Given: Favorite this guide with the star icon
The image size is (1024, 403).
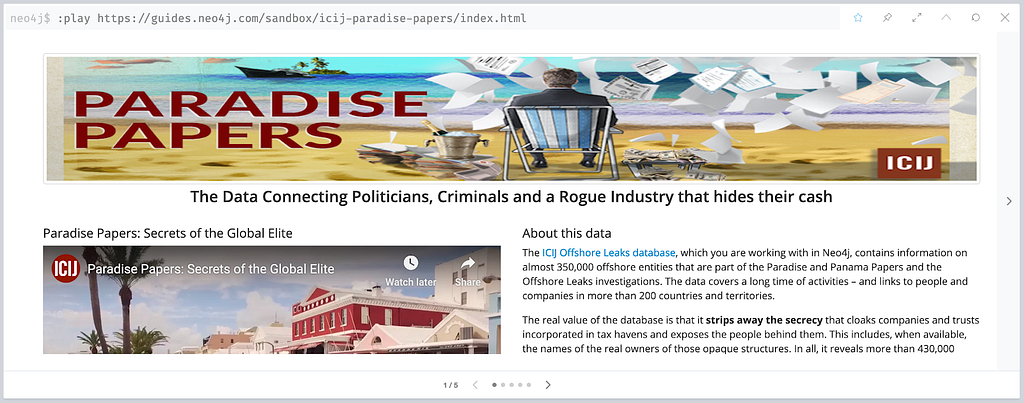Looking at the screenshot, I should [x=858, y=18].
